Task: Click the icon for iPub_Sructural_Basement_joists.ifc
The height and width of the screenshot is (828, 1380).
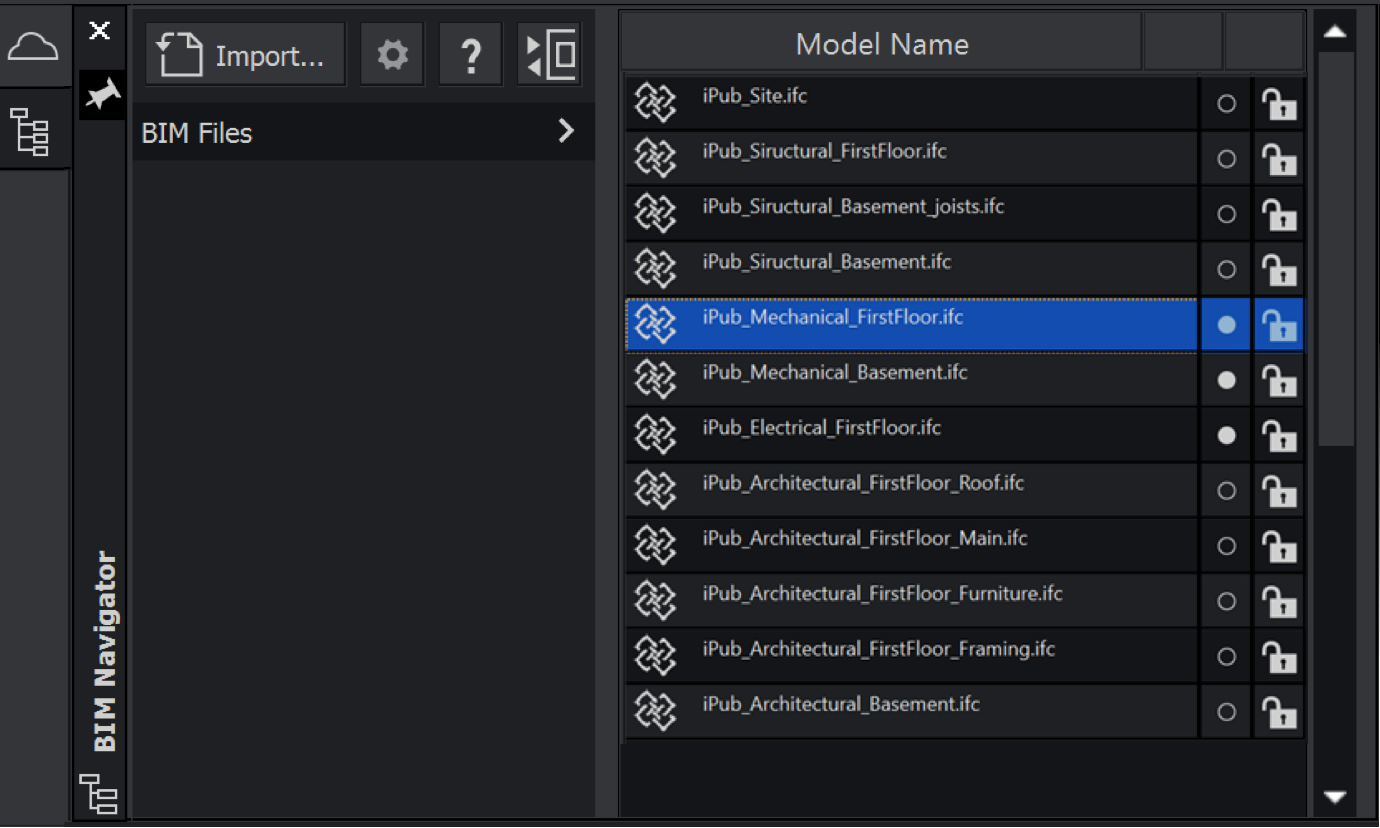Action: [656, 214]
